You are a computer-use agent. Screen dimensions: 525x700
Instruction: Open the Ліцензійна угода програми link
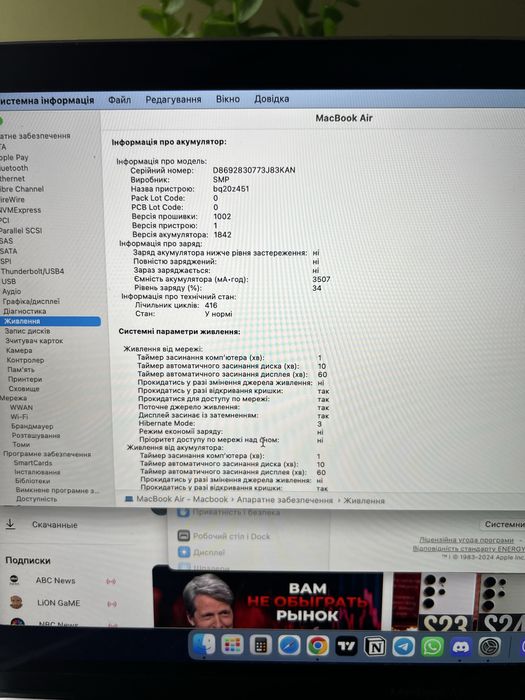click(466, 540)
